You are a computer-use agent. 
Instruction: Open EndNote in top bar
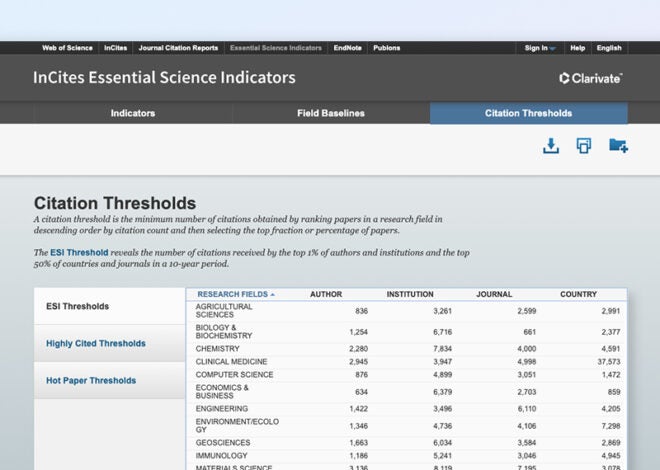[x=348, y=48]
